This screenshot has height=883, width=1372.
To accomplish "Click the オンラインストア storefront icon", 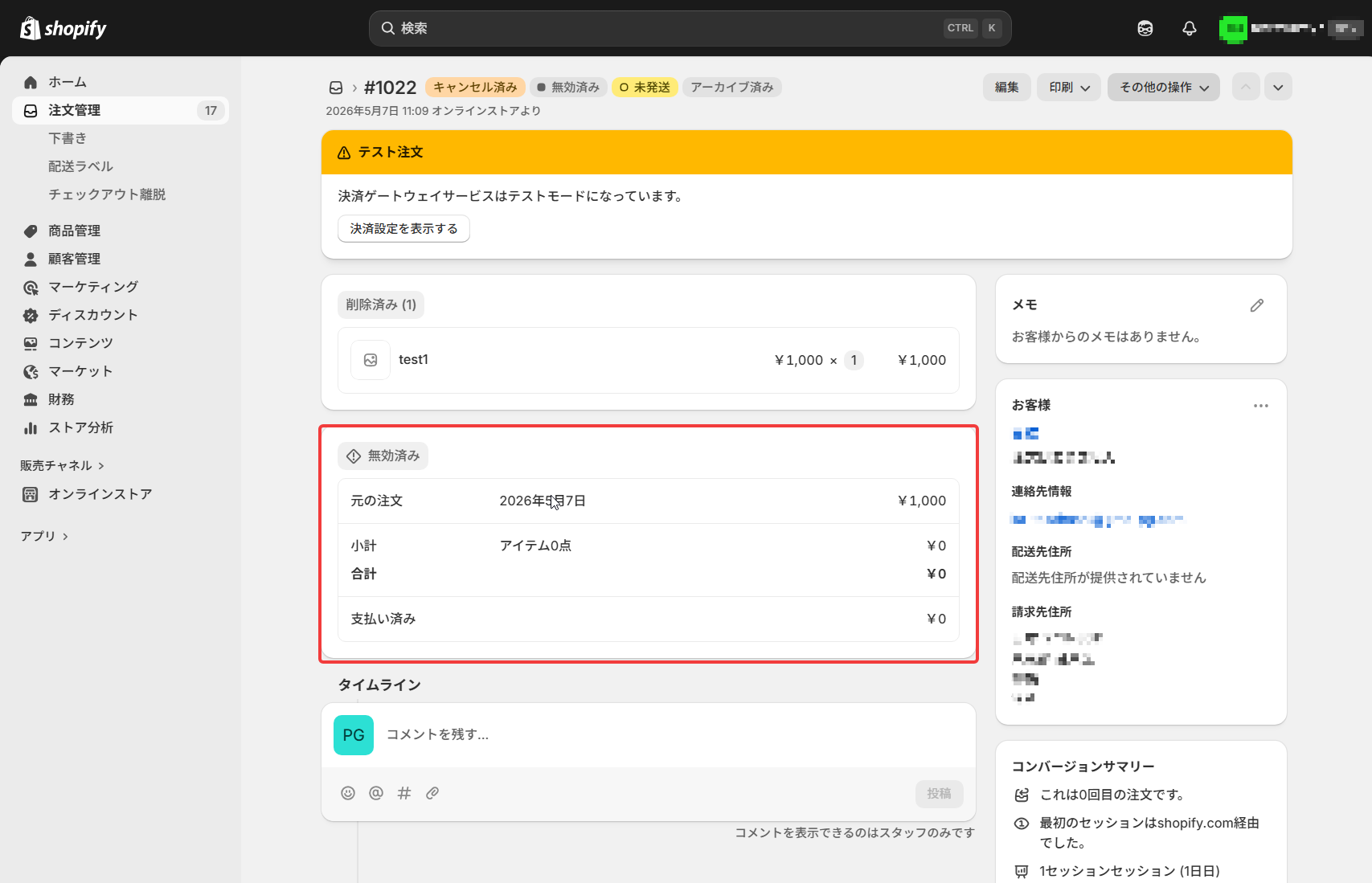I will point(31,494).
